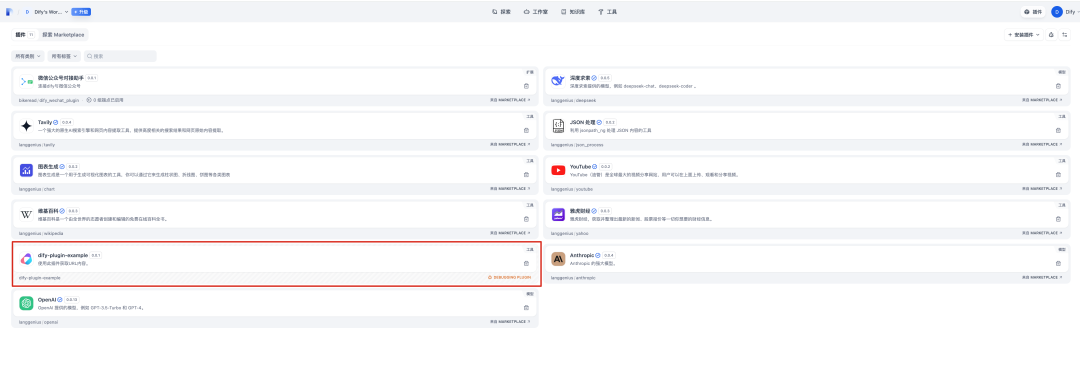Delete the Anthropic plugin via trash icon
Image resolution: width=1080 pixels, height=382 pixels.
point(1059,263)
